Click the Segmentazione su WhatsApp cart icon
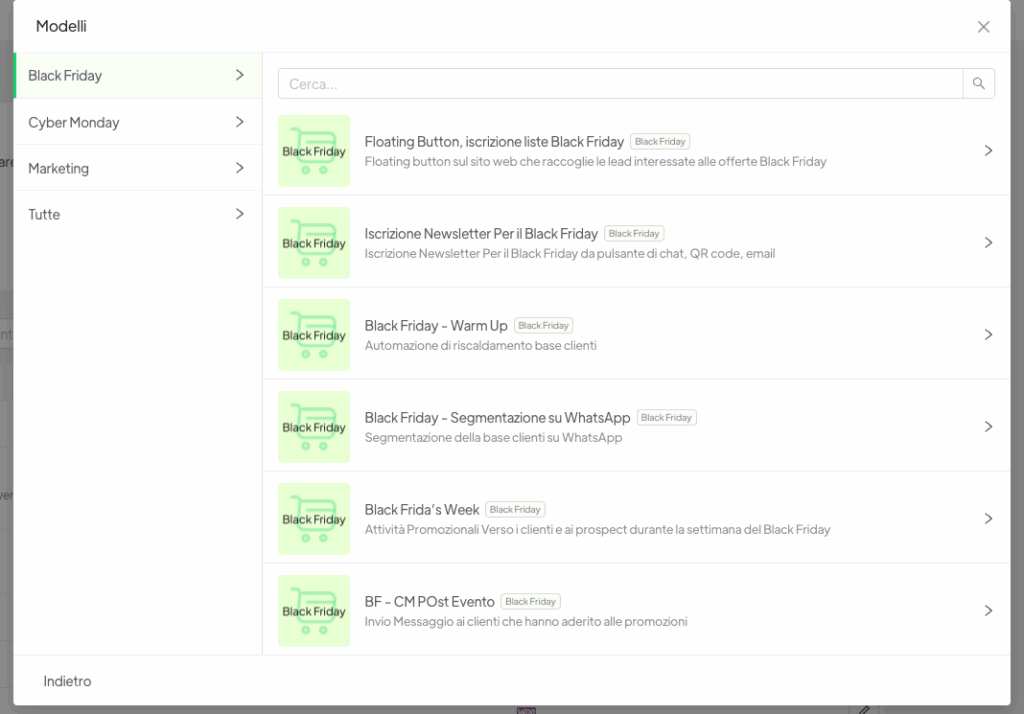The height and width of the screenshot is (714, 1024). (314, 427)
